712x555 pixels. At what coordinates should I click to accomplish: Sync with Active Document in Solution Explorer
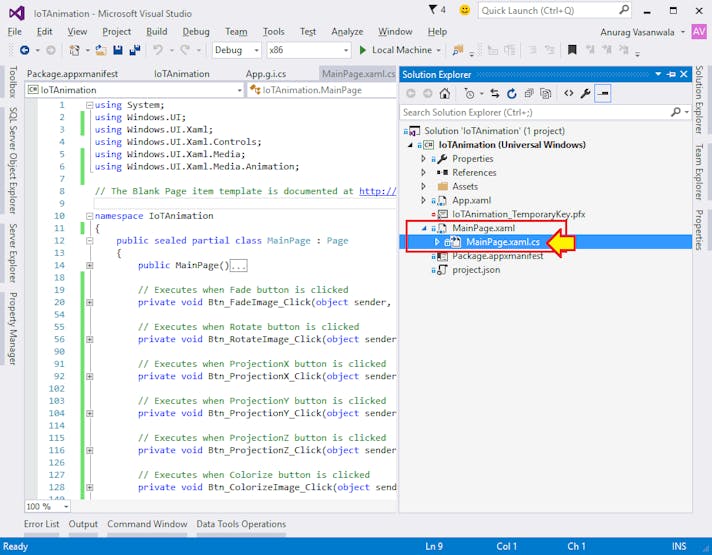coord(495,94)
